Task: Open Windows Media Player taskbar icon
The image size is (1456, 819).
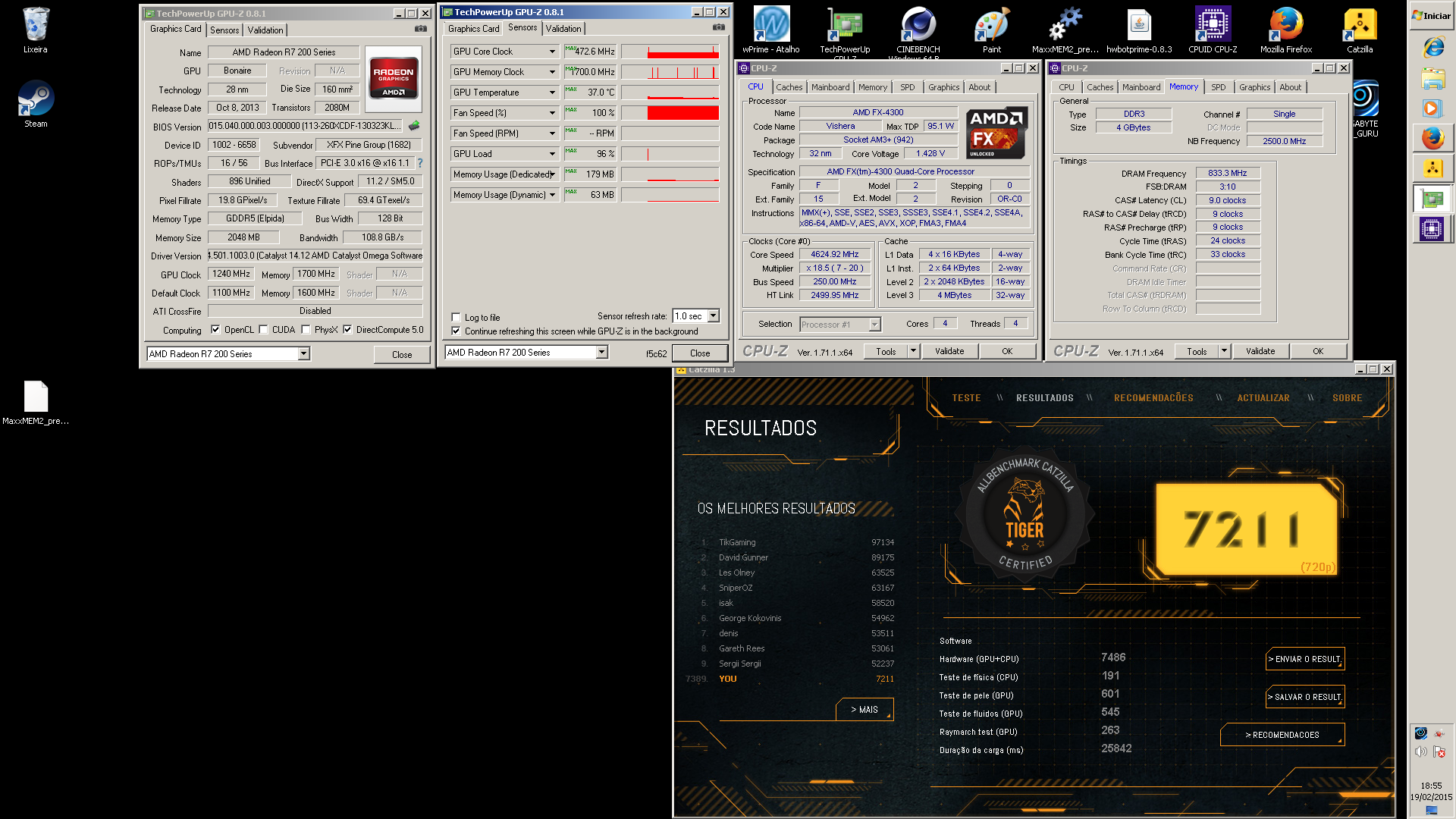Action: click(1432, 108)
